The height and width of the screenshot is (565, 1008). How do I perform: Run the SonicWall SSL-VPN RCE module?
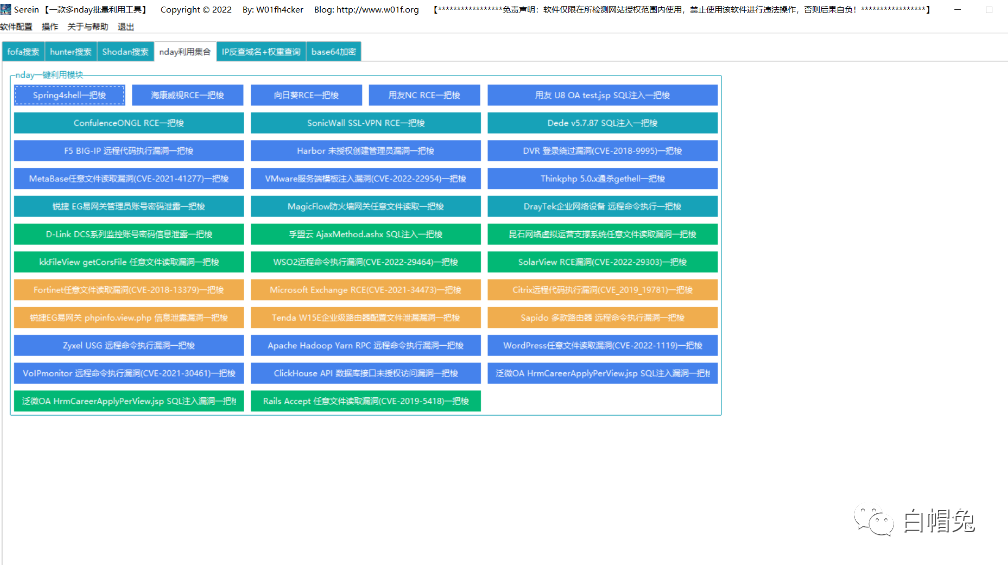click(366, 123)
